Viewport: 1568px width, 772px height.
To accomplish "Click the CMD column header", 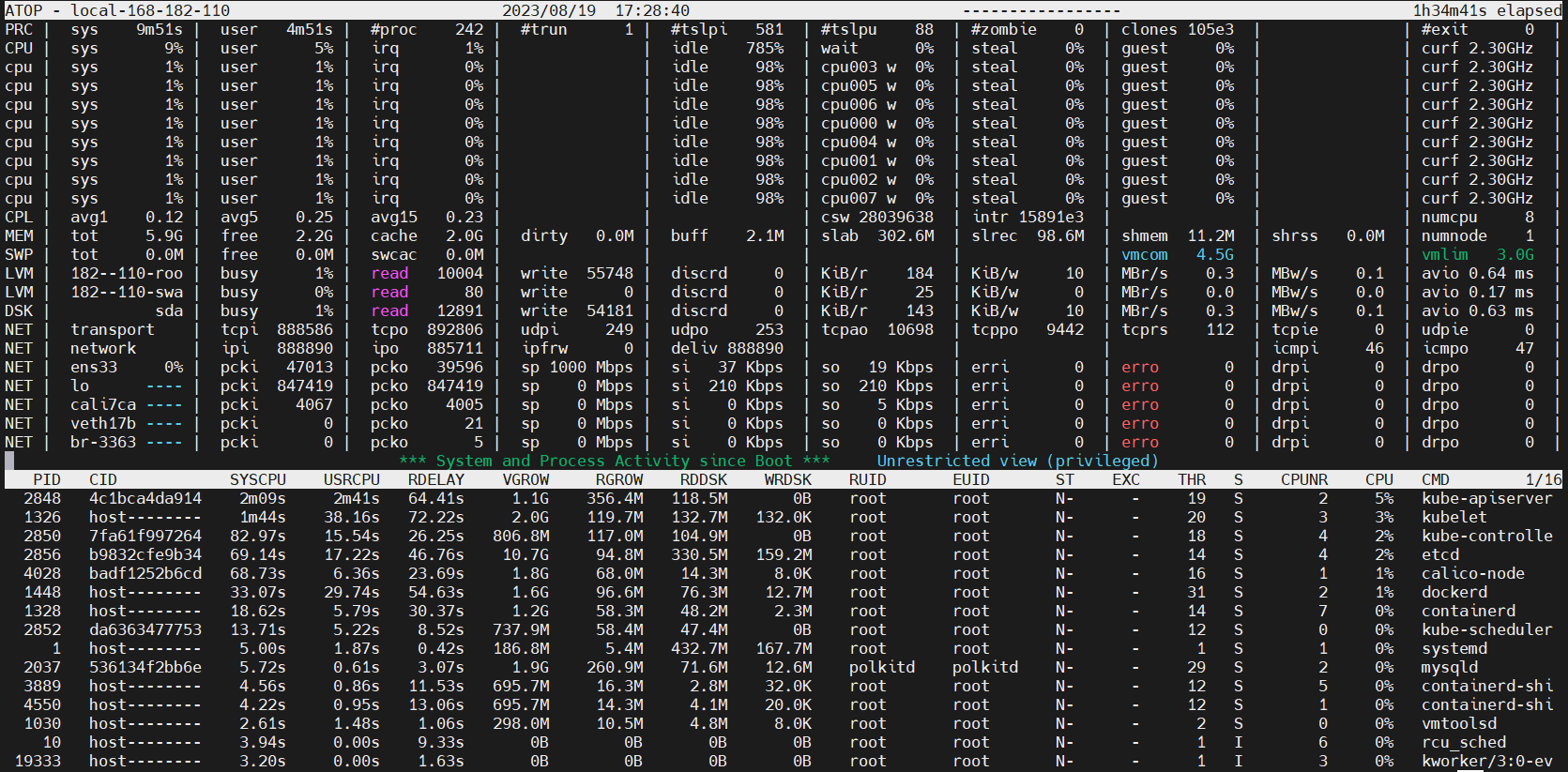I will (1436, 479).
